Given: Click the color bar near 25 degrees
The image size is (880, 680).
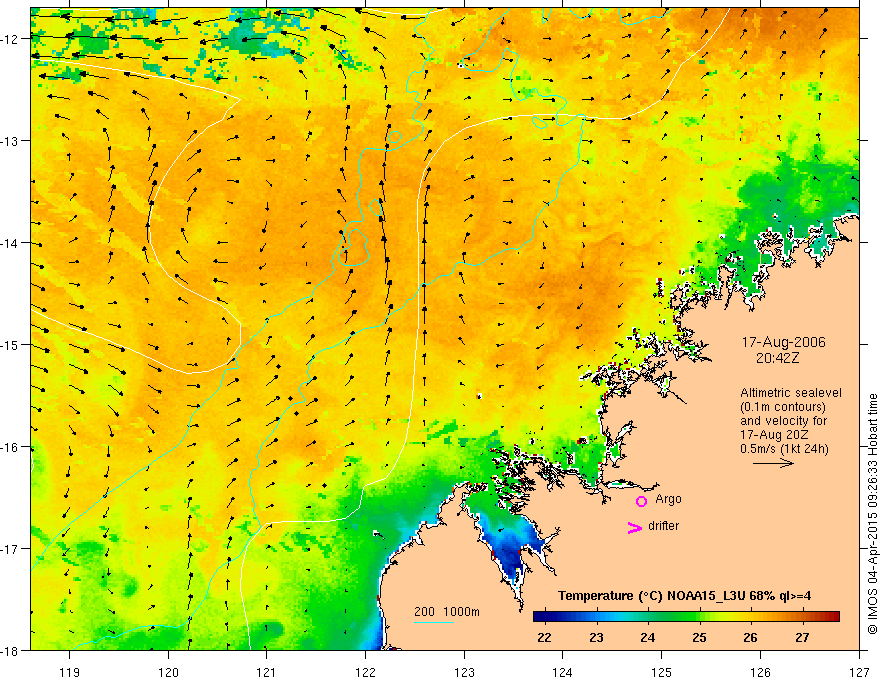Looking at the screenshot, I should click(699, 617).
